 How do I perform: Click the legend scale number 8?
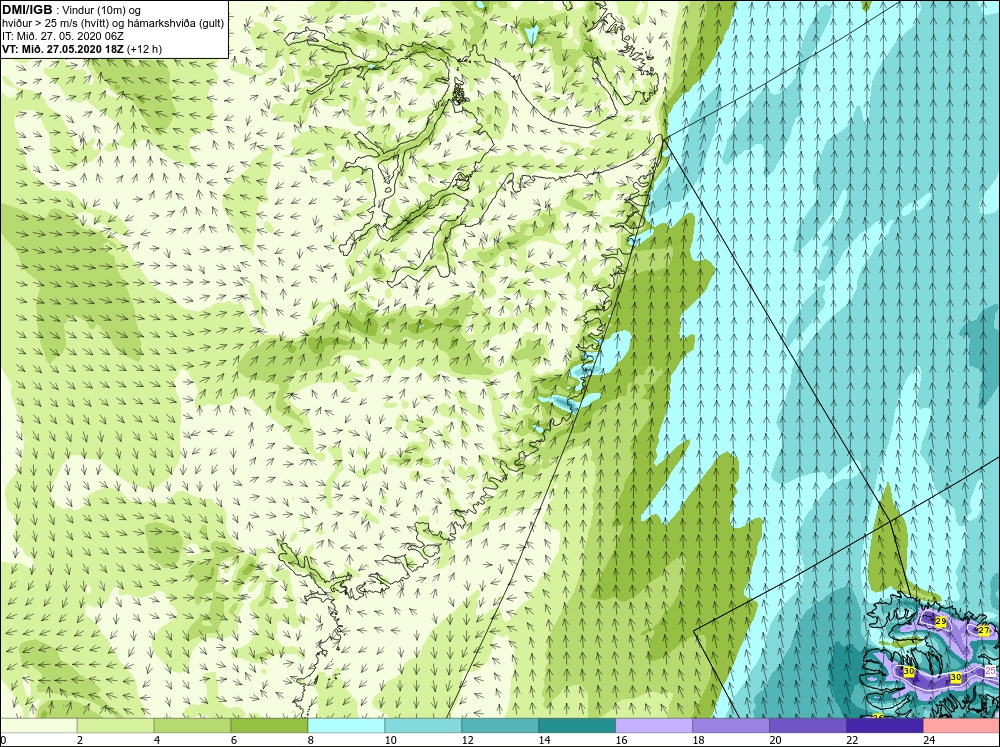[x=311, y=740]
